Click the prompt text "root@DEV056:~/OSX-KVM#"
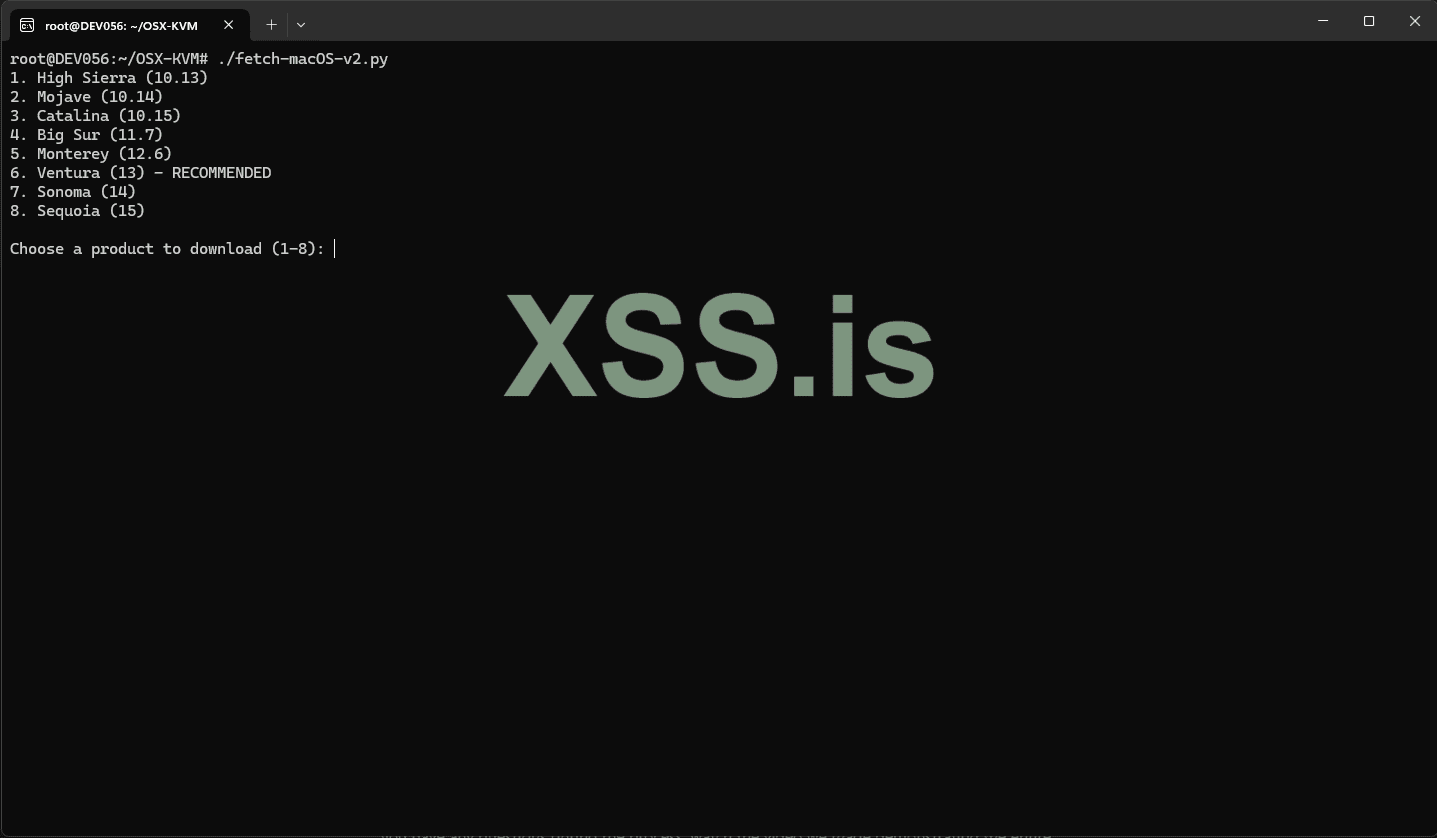This screenshot has width=1437, height=838. [x=109, y=59]
